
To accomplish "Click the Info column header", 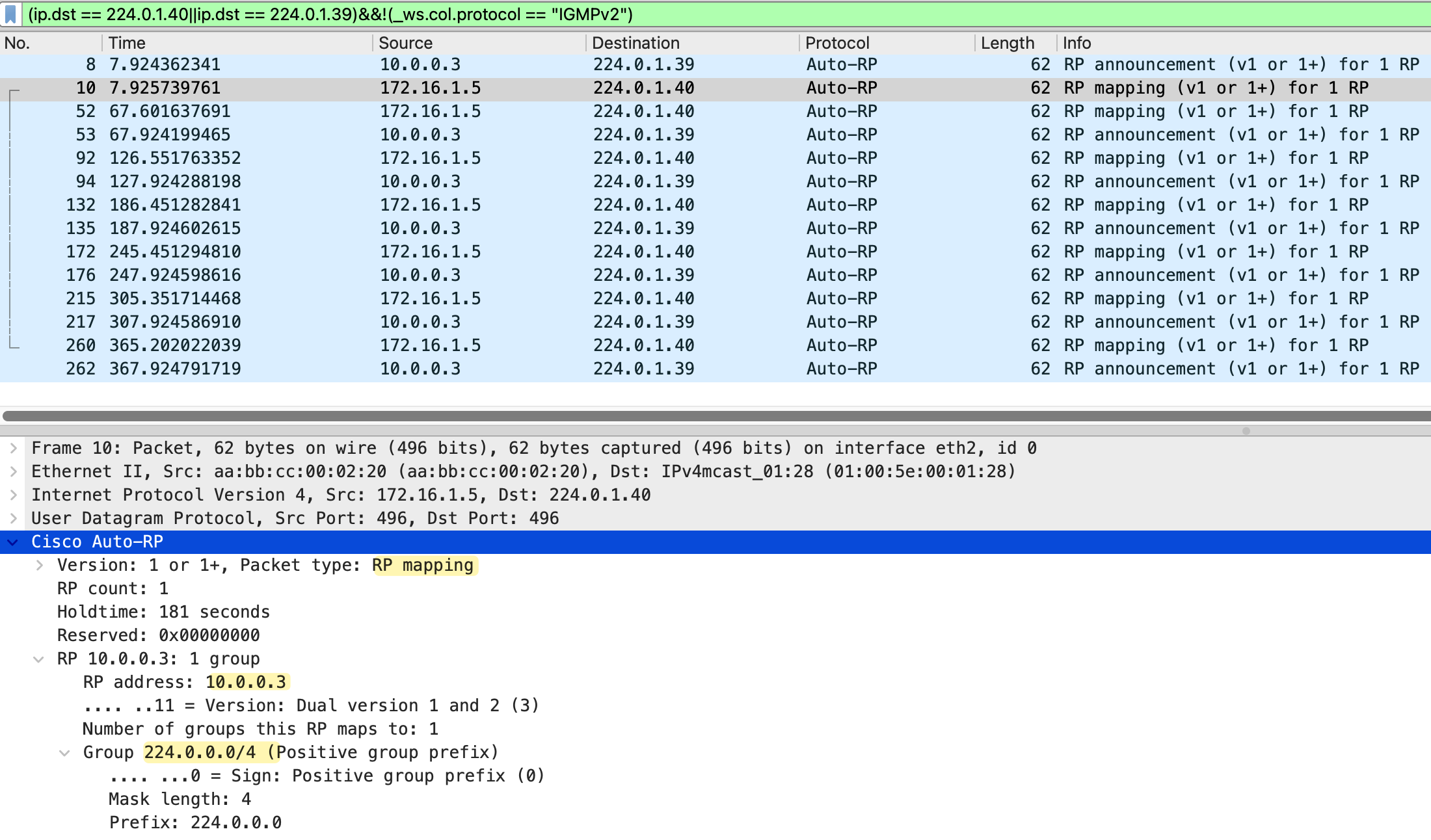I will [x=1077, y=43].
